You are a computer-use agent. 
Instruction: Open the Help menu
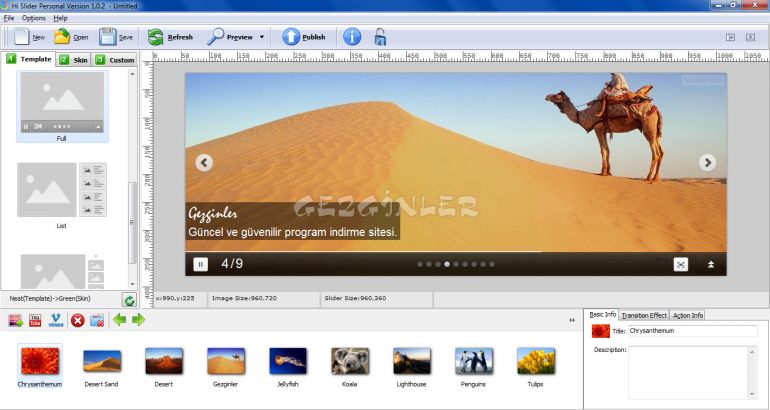60,18
